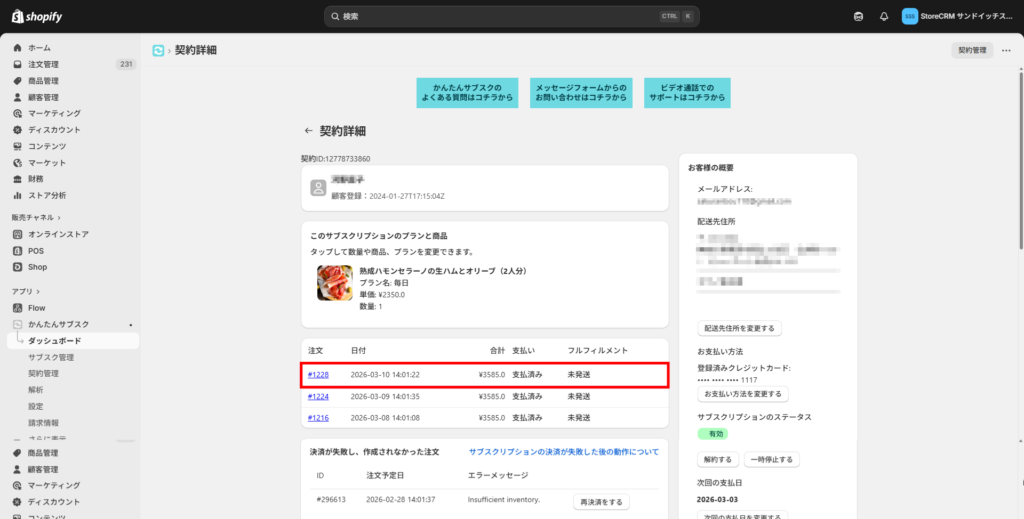Click the Shopify logo in top bar
Viewport: 1024px width, 519px height.
tap(40, 16)
